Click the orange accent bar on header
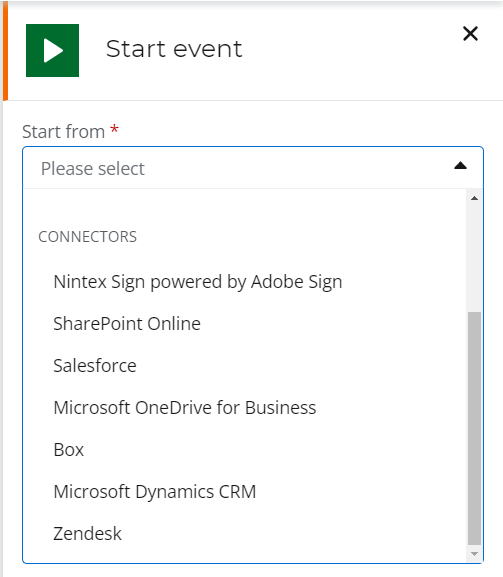 click(x=5, y=50)
